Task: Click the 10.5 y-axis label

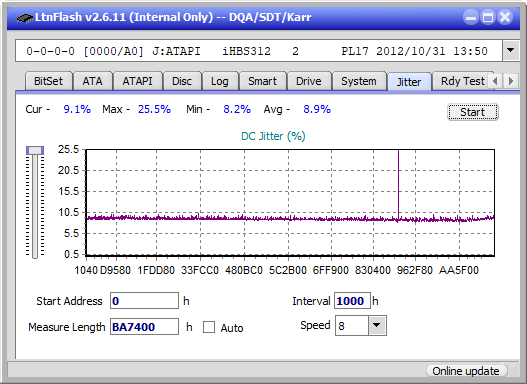Action: (x=68, y=212)
